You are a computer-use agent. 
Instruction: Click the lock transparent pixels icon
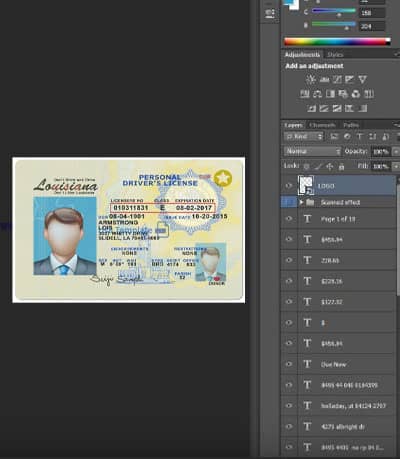click(307, 166)
